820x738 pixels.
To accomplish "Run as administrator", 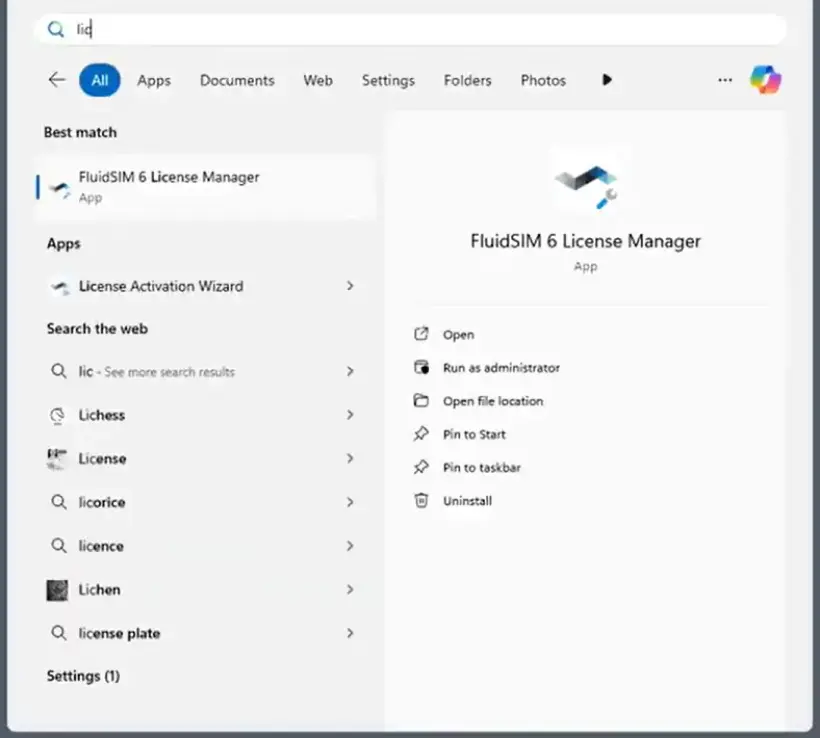I will click(x=501, y=368).
